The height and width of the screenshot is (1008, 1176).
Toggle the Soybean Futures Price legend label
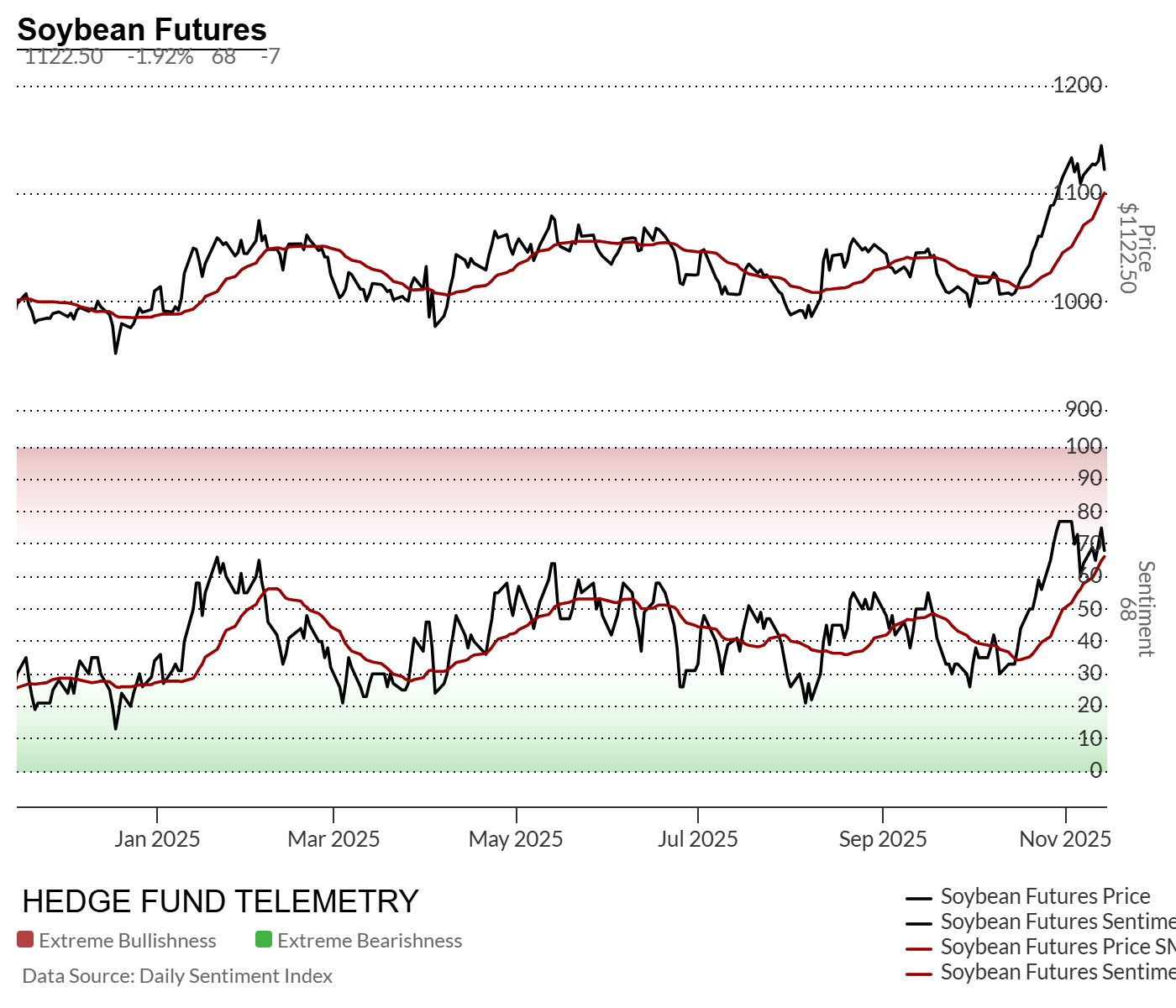(1045, 896)
